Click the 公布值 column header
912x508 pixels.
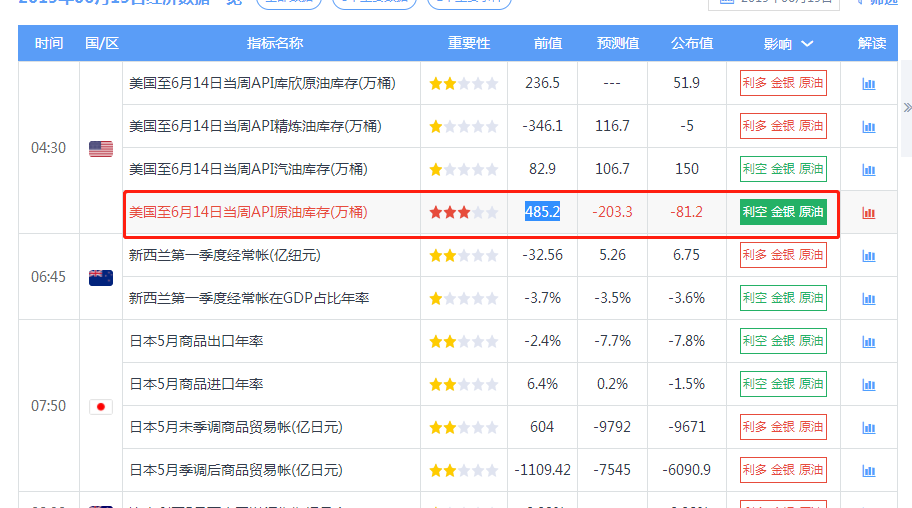point(692,43)
